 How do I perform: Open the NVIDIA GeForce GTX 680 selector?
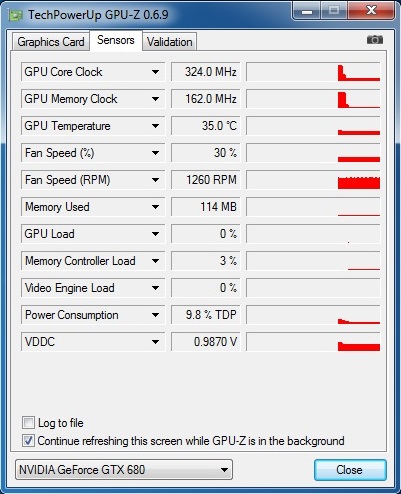click(124, 470)
